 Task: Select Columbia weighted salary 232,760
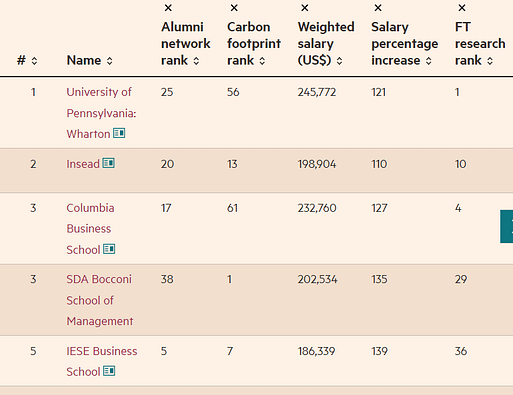(x=317, y=208)
